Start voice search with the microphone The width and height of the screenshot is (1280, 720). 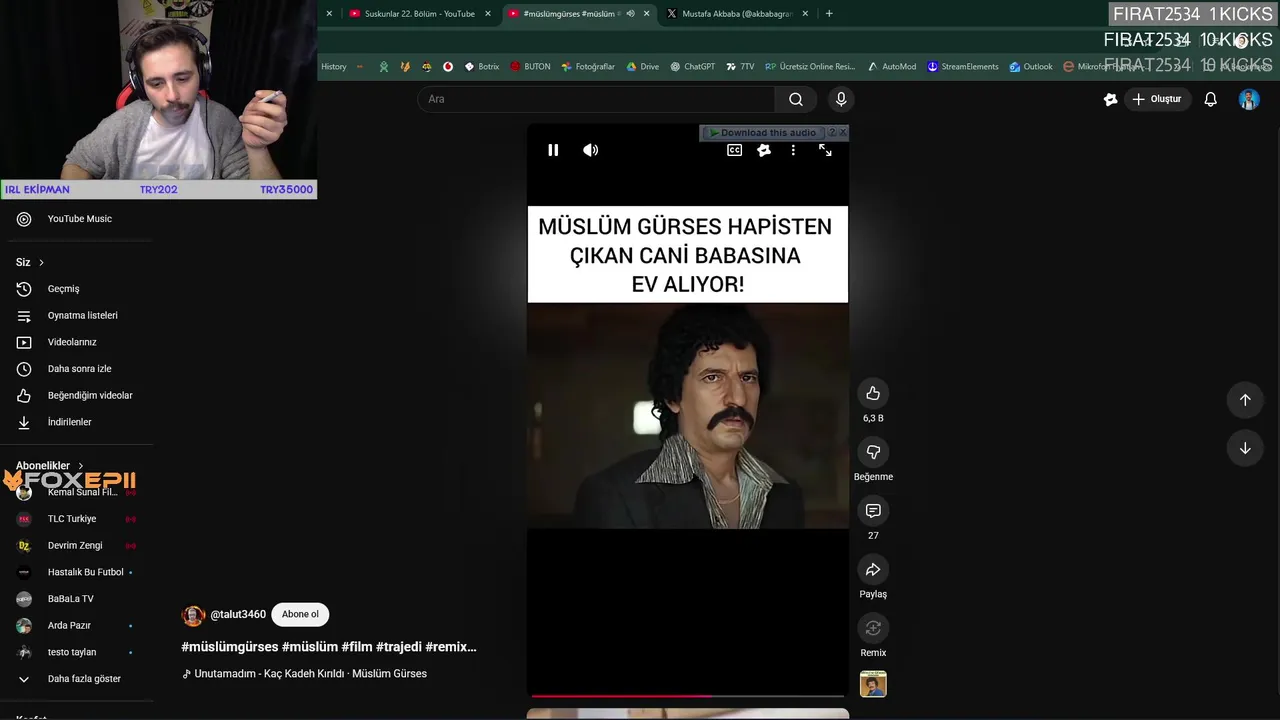[841, 99]
